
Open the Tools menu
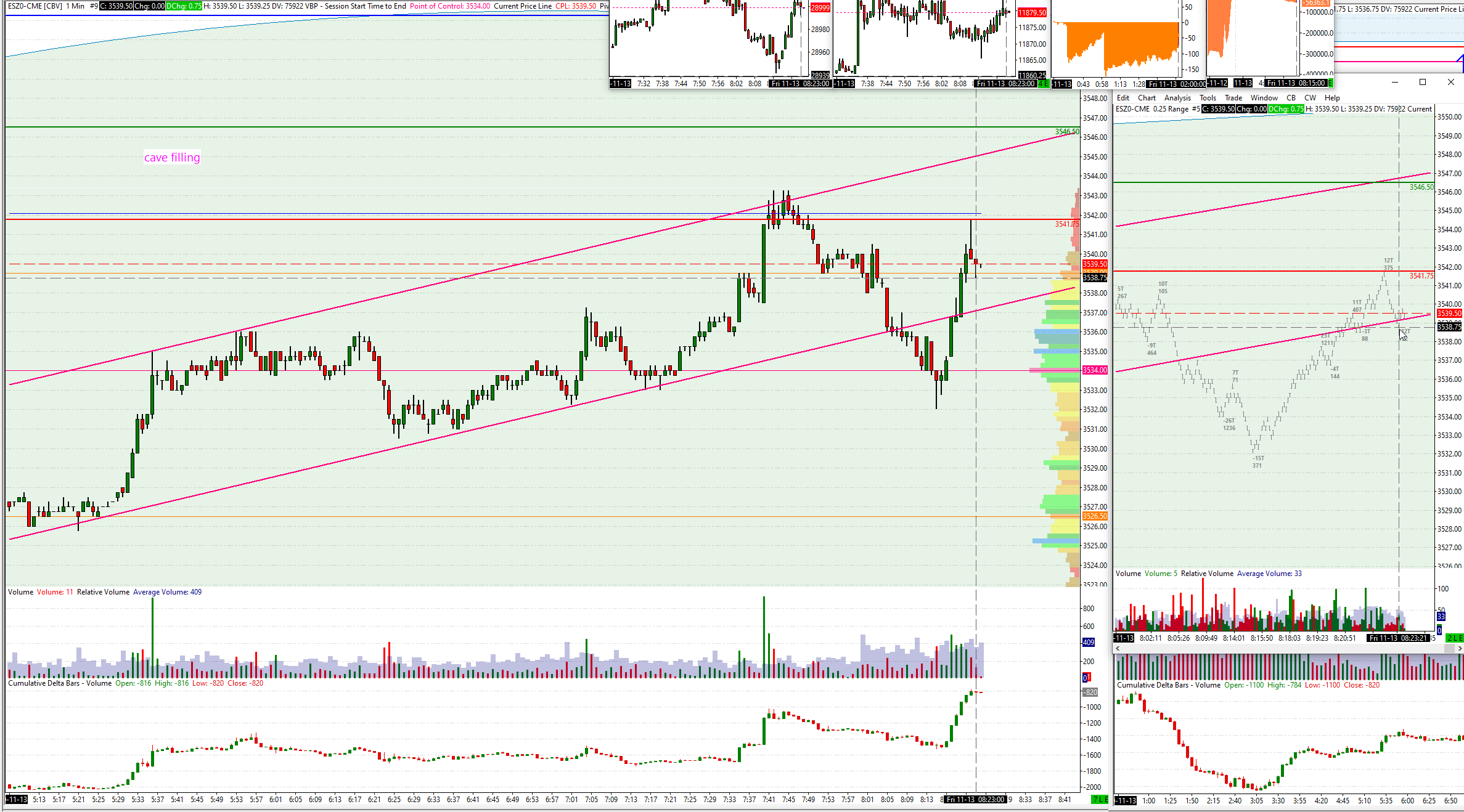tap(1208, 98)
